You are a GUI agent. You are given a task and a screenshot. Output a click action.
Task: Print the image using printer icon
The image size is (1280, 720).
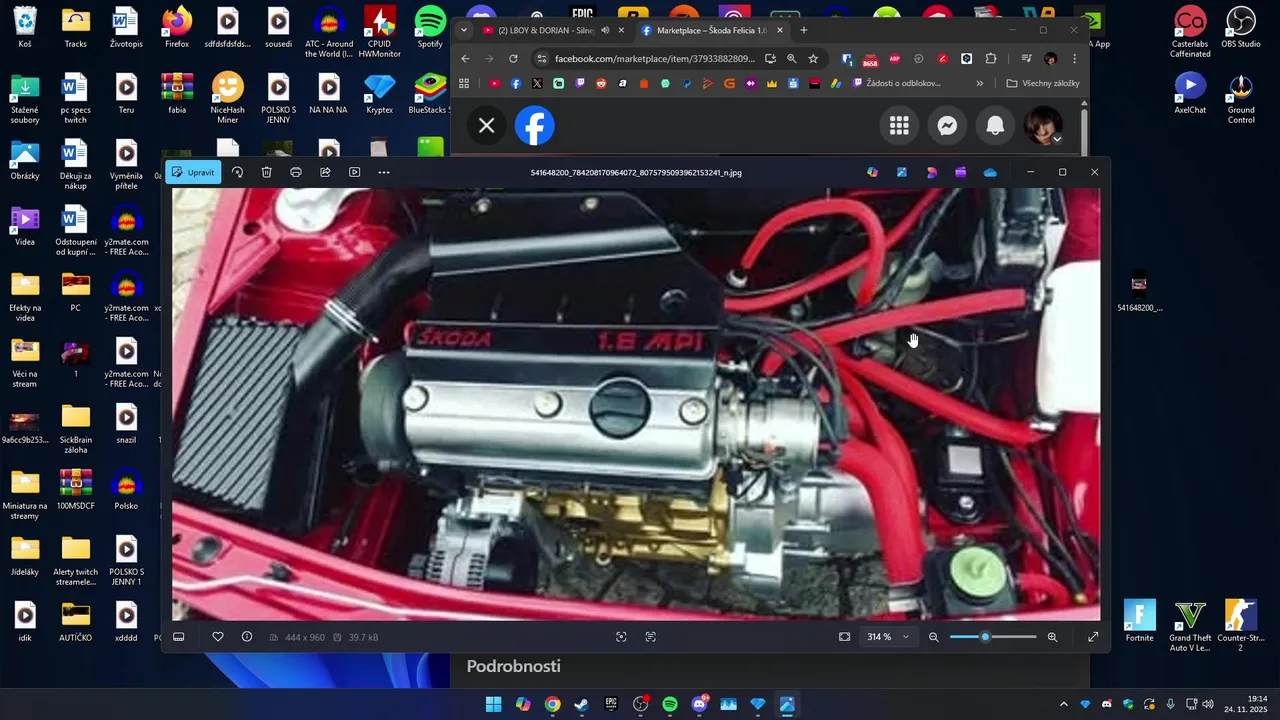click(296, 172)
